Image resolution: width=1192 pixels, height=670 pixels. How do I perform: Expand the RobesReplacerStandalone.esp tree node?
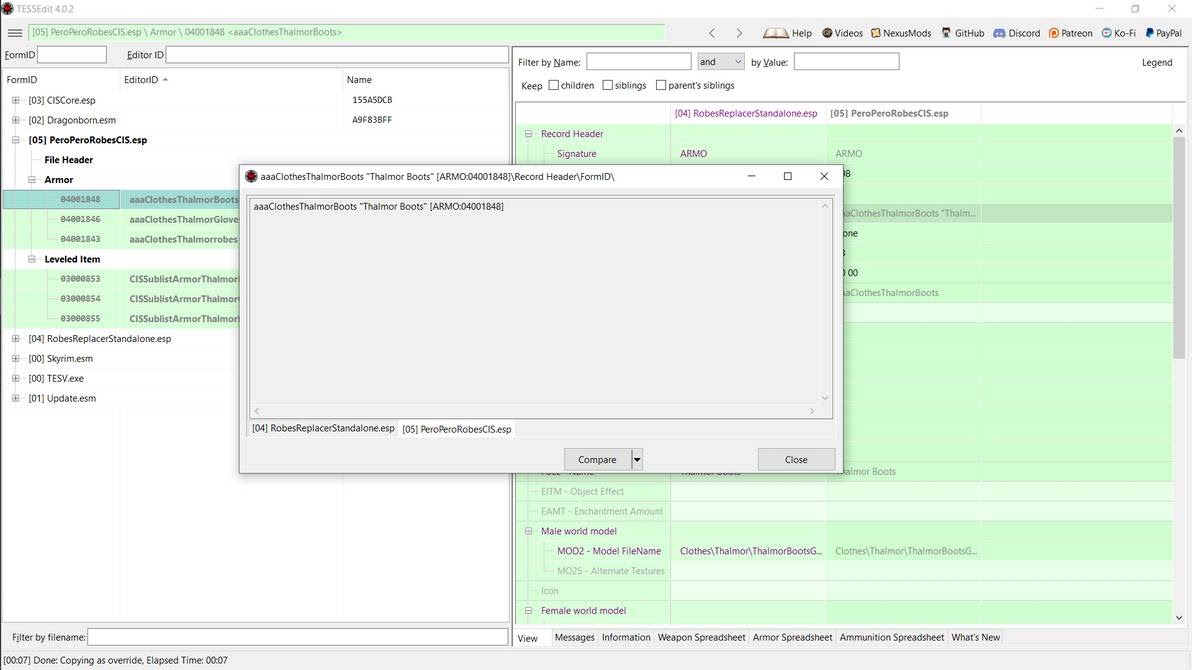15,338
